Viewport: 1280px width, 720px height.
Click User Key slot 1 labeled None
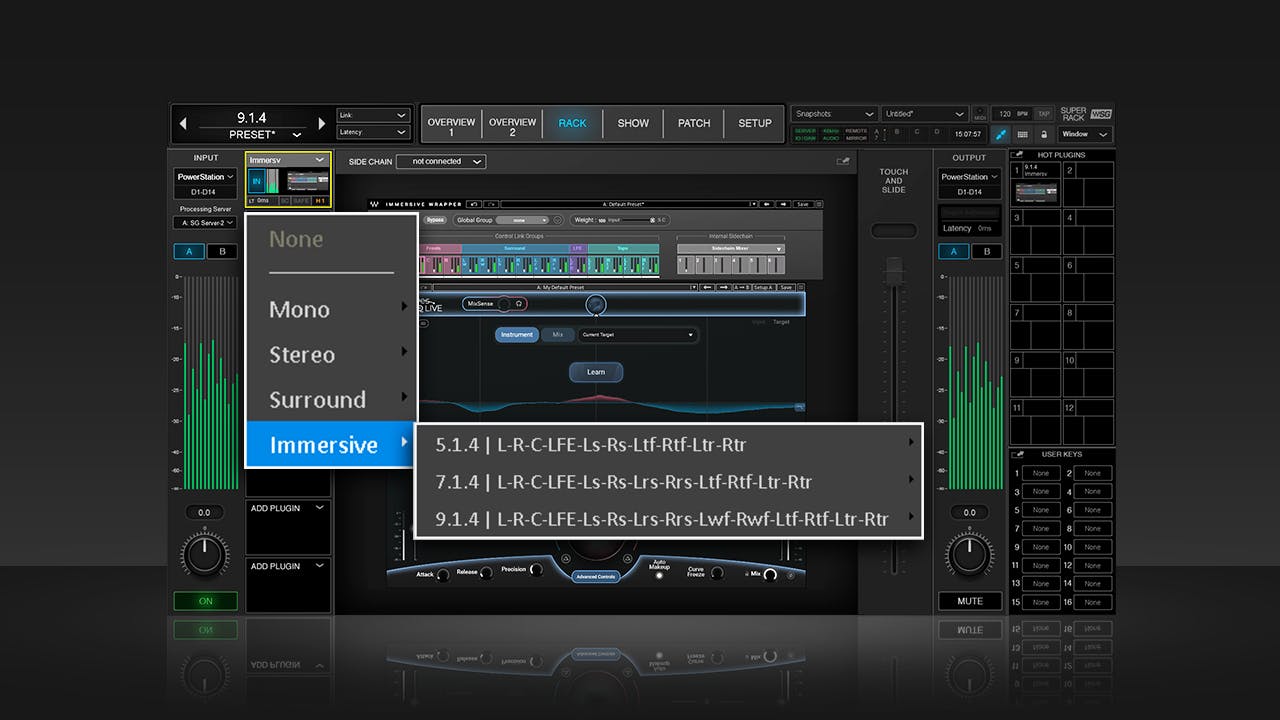coord(1040,473)
